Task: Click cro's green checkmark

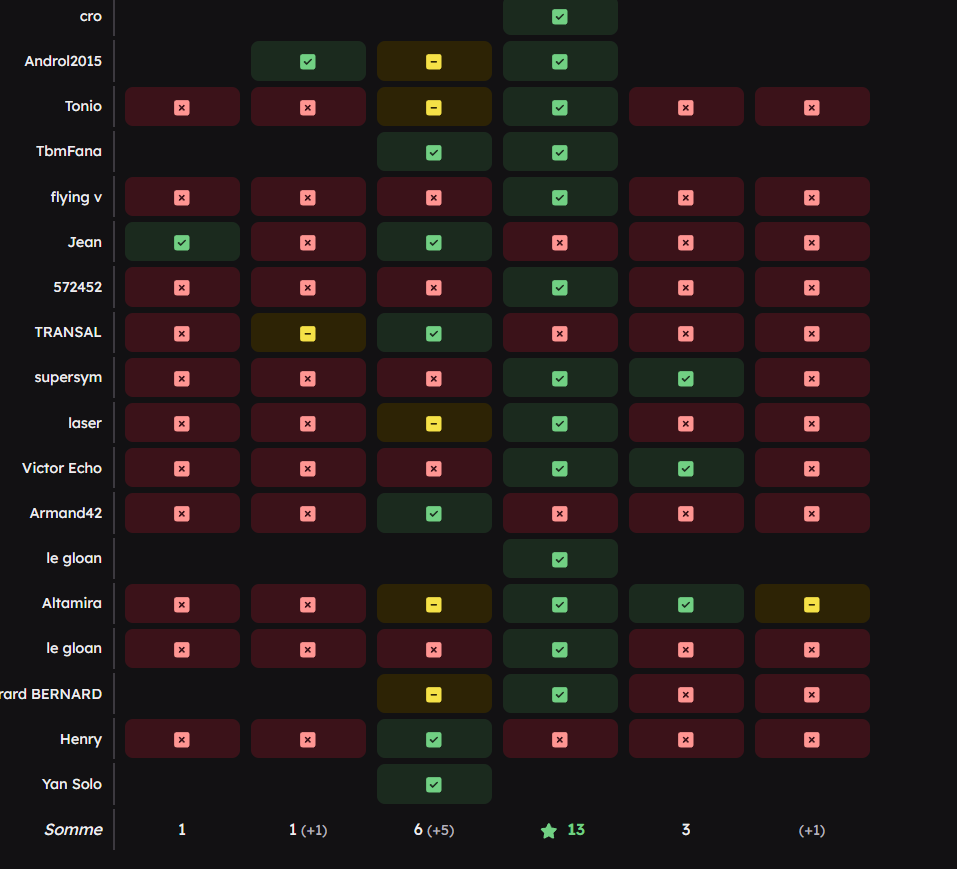Action: coord(560,17)
